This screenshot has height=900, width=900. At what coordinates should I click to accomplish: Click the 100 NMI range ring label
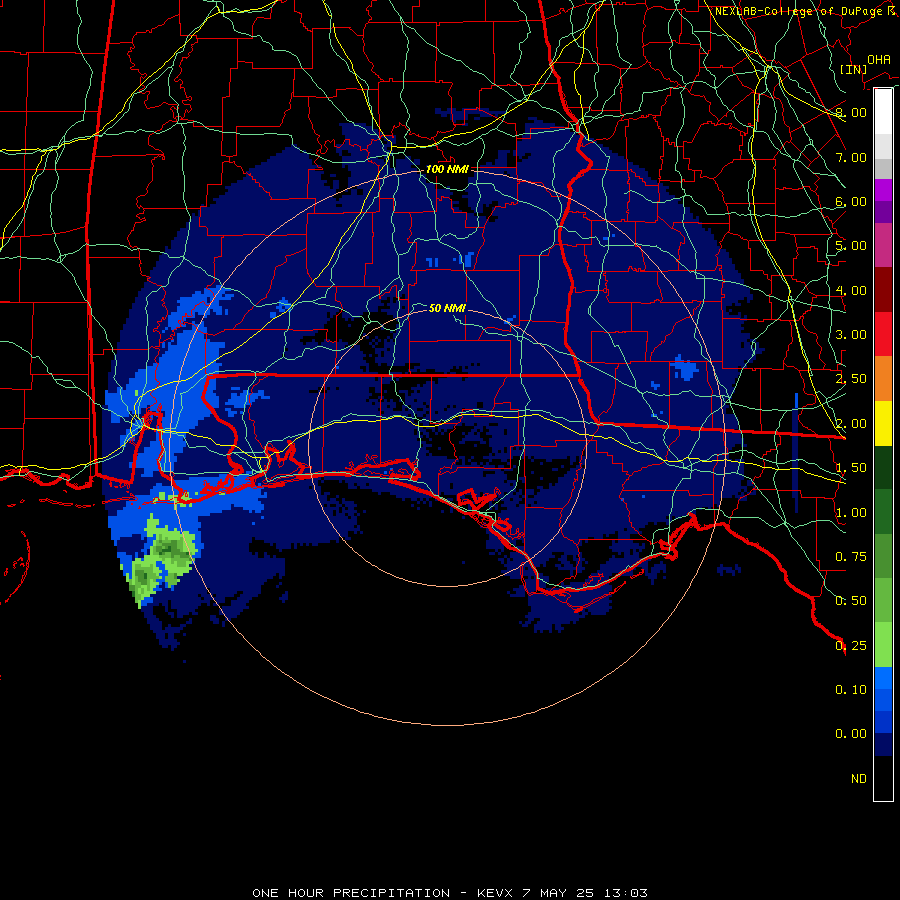pyautogui.click(x=447, y=169)
